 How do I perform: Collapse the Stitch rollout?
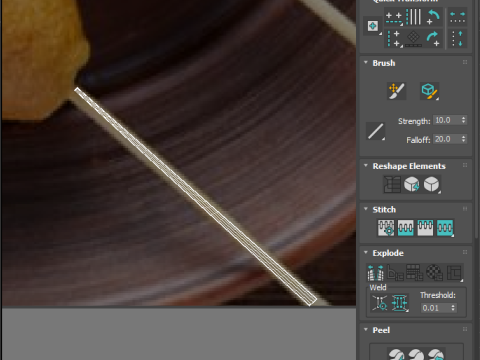point(366,209)
